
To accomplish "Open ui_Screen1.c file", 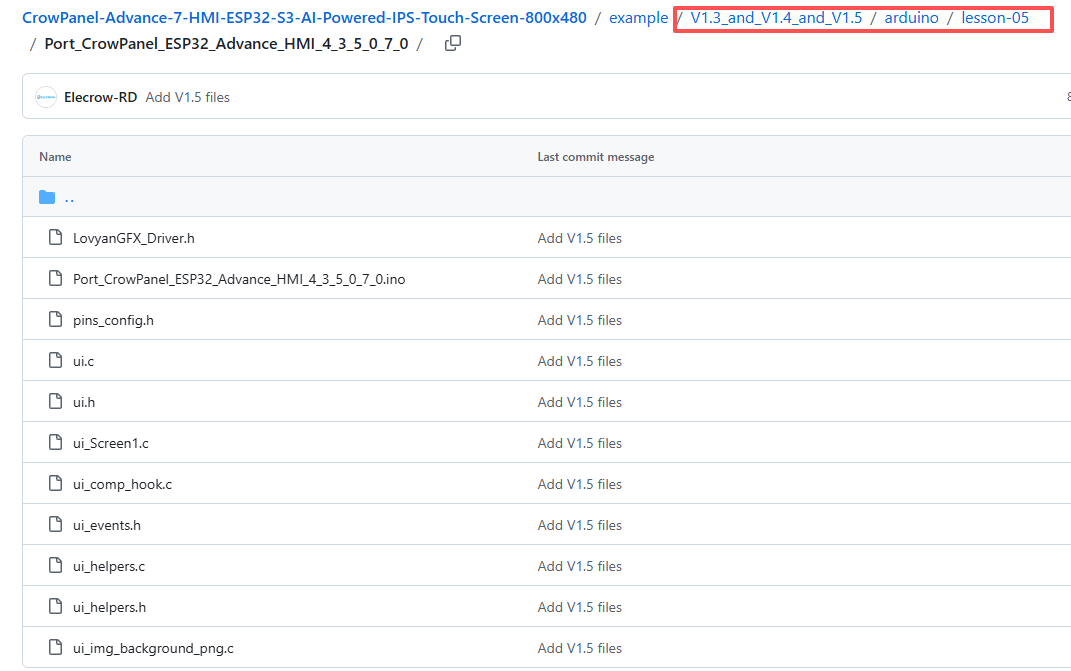I will [x=111, y=443].
